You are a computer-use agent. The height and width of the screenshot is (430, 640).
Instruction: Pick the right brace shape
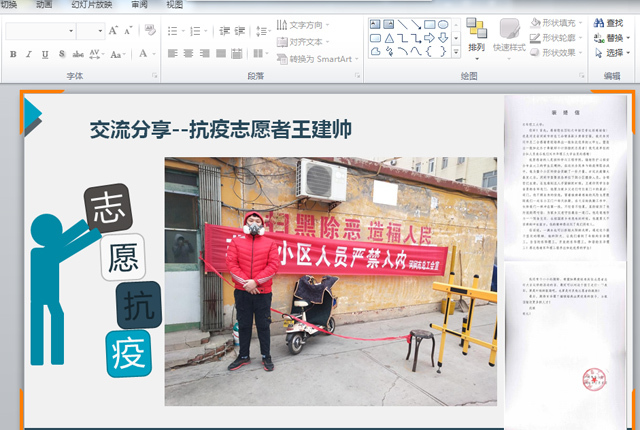[x=443, y=51]
